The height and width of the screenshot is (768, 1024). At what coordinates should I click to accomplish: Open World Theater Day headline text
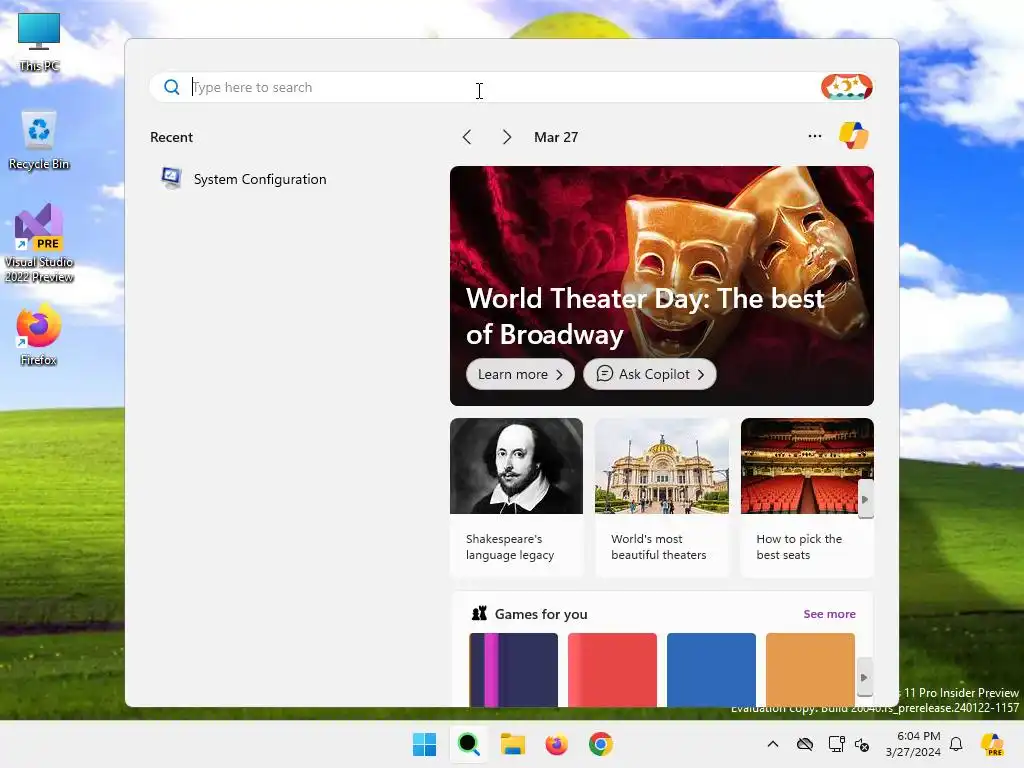[645, 316]
